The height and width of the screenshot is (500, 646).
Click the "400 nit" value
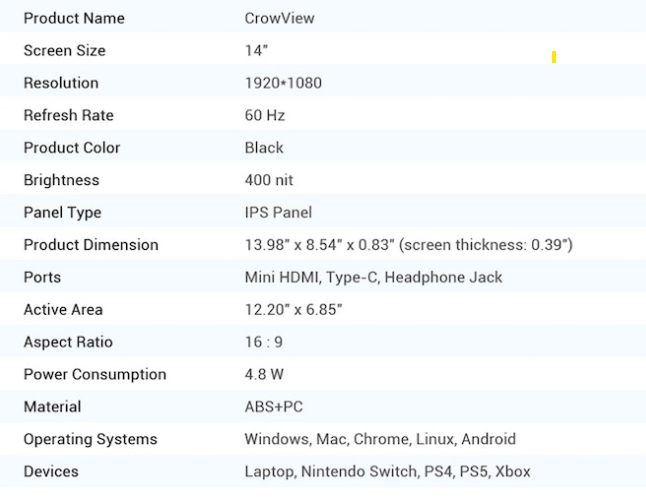coord(269,180)
